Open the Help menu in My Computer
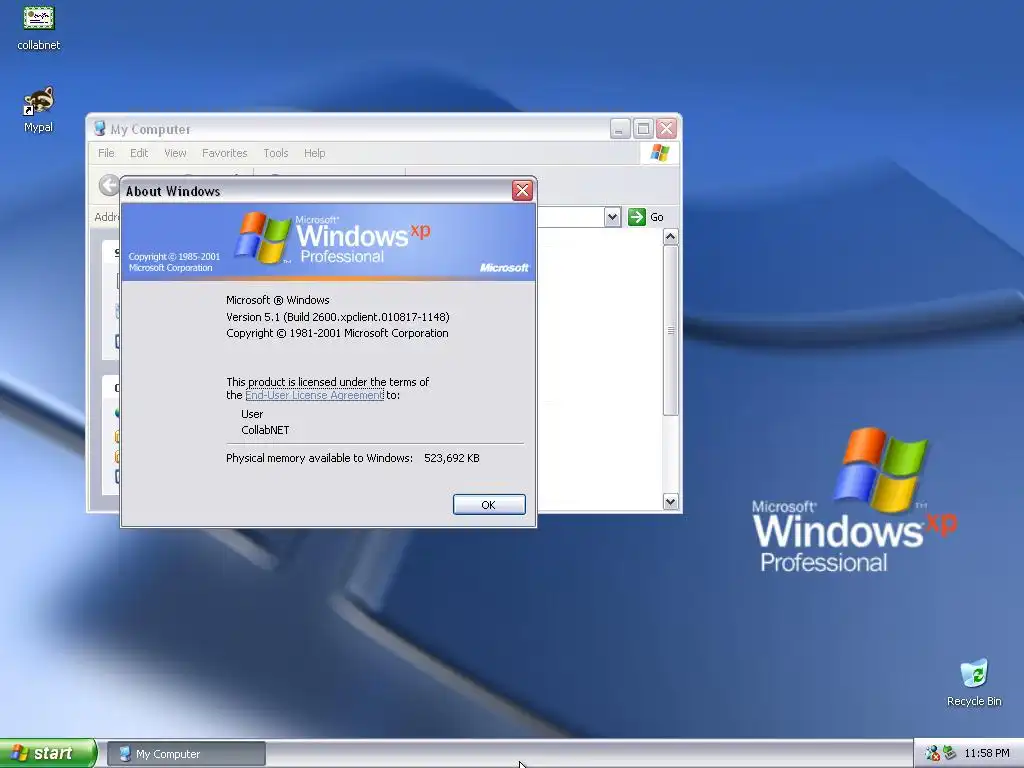Viewport: 1024px width, 768px height. (x=314, y=153)
